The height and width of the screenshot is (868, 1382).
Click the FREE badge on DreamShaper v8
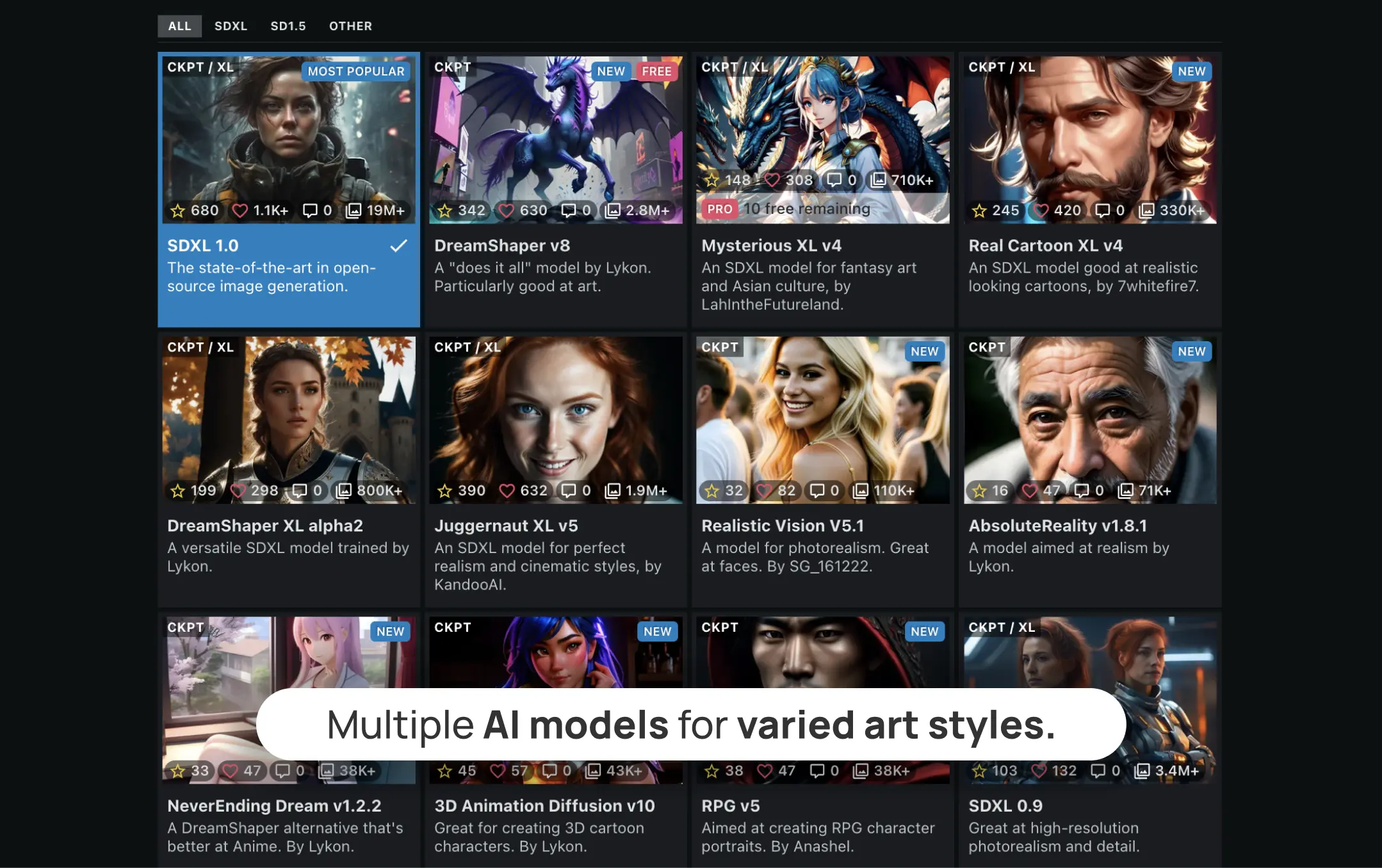657,72
